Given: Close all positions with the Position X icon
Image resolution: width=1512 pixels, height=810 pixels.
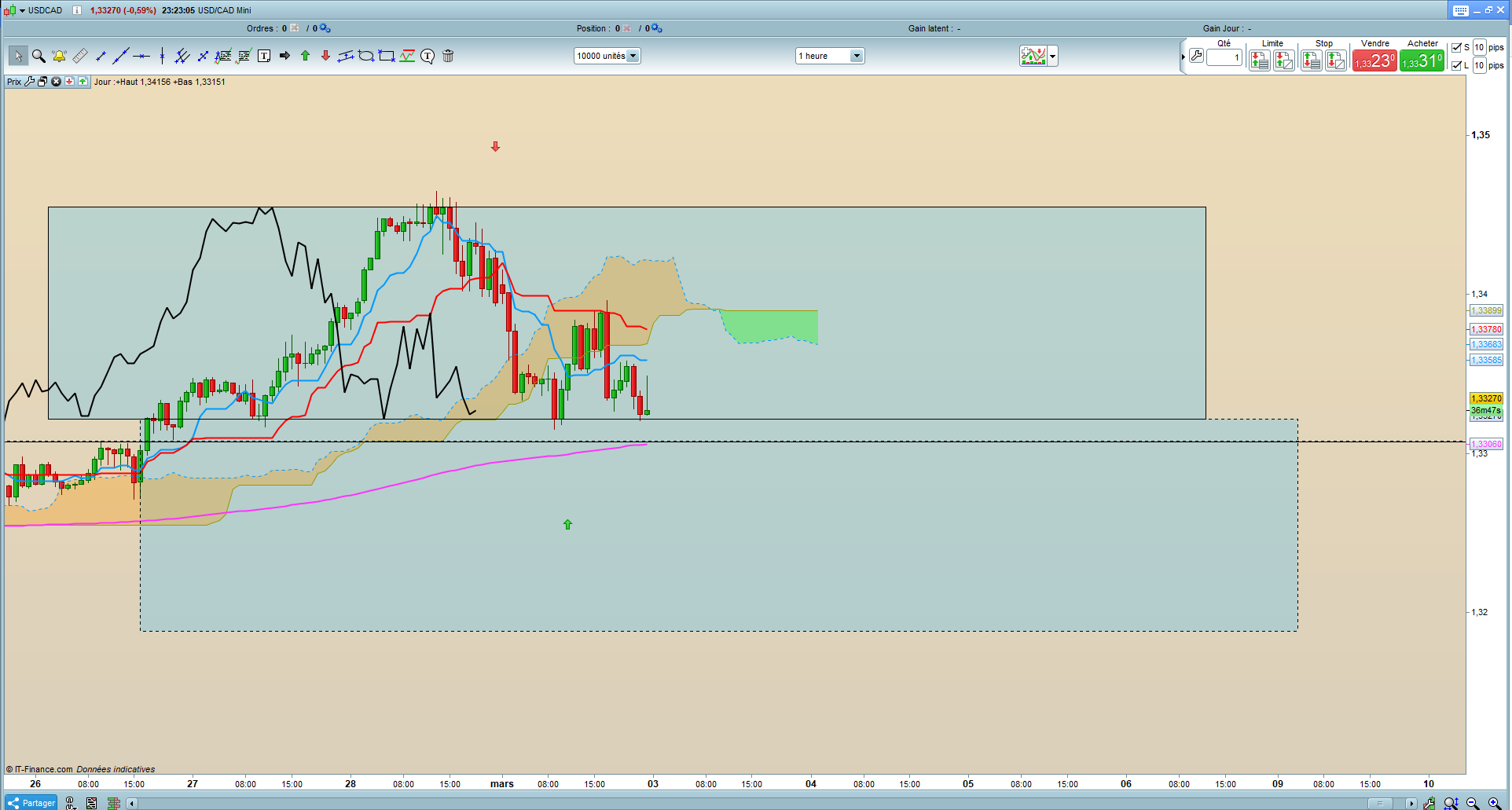Looking at the screenshot, I should click(x=627, y=28).
